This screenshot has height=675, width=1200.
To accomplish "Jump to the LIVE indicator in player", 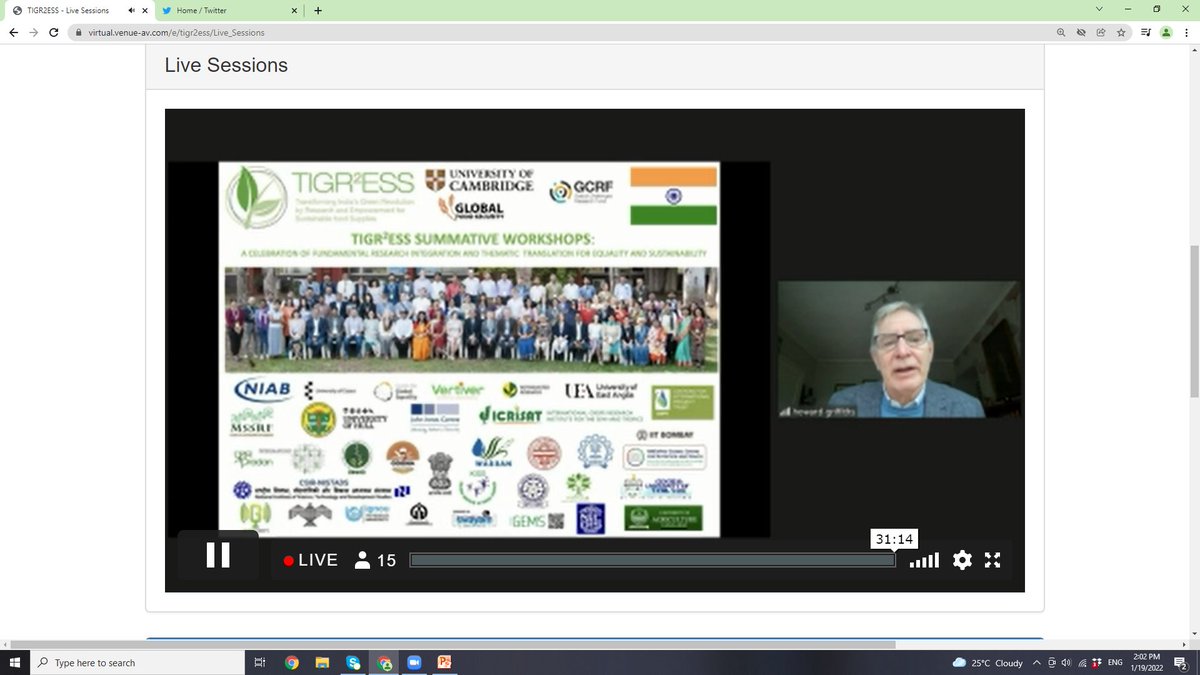I will click(x=310, y=560).
